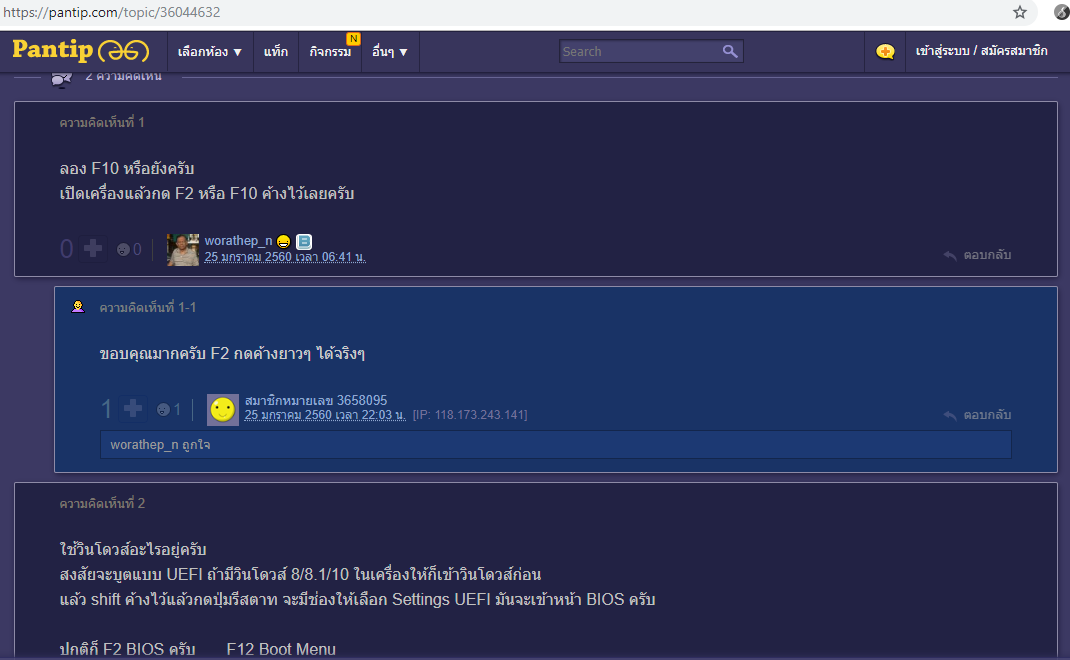1070x660 pixels.
Task: Click the yellow new topic bubble icon
Action: 885,52
